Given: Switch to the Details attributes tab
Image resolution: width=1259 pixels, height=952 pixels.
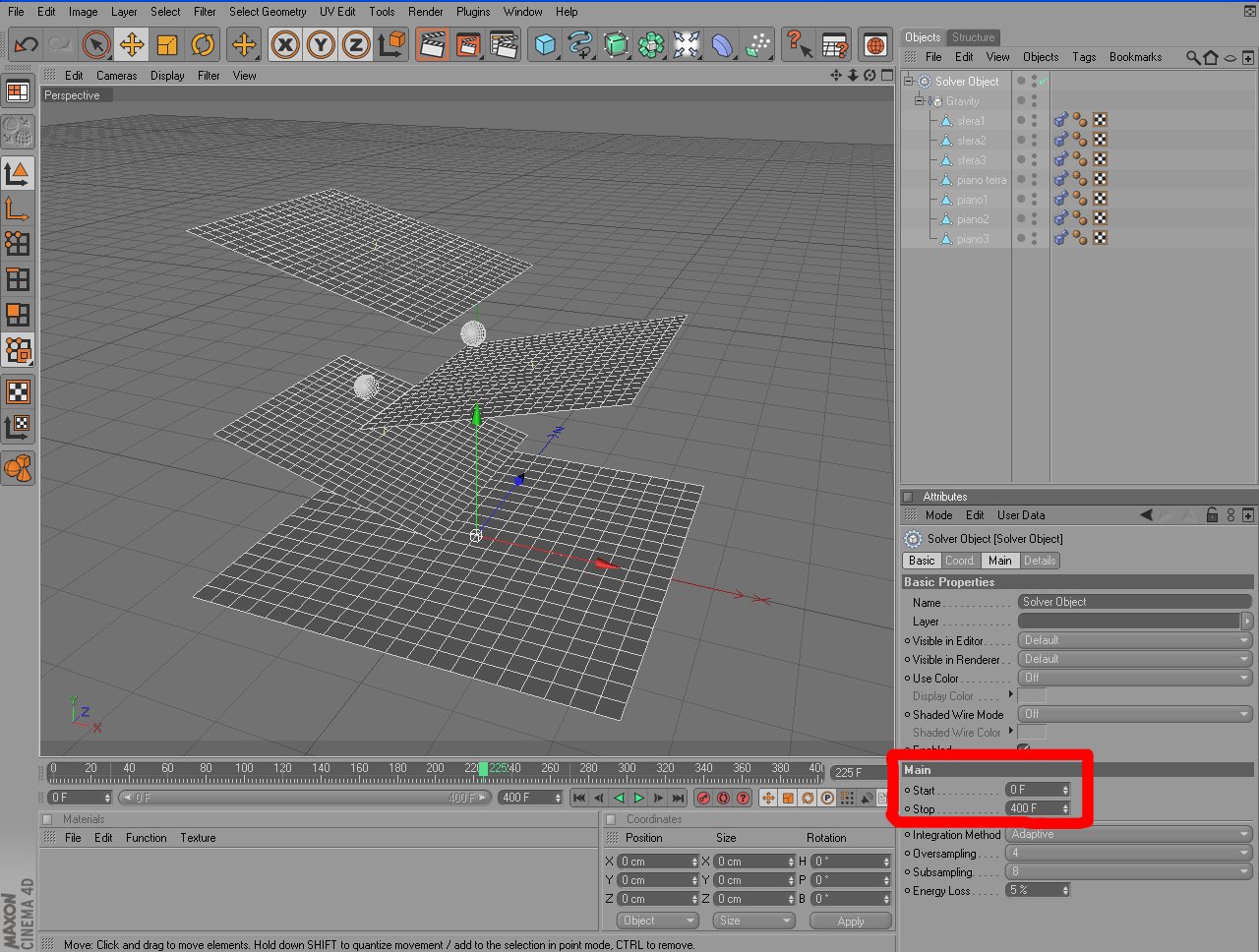Looking at the screenshot, I should [x=1039, y=561].
